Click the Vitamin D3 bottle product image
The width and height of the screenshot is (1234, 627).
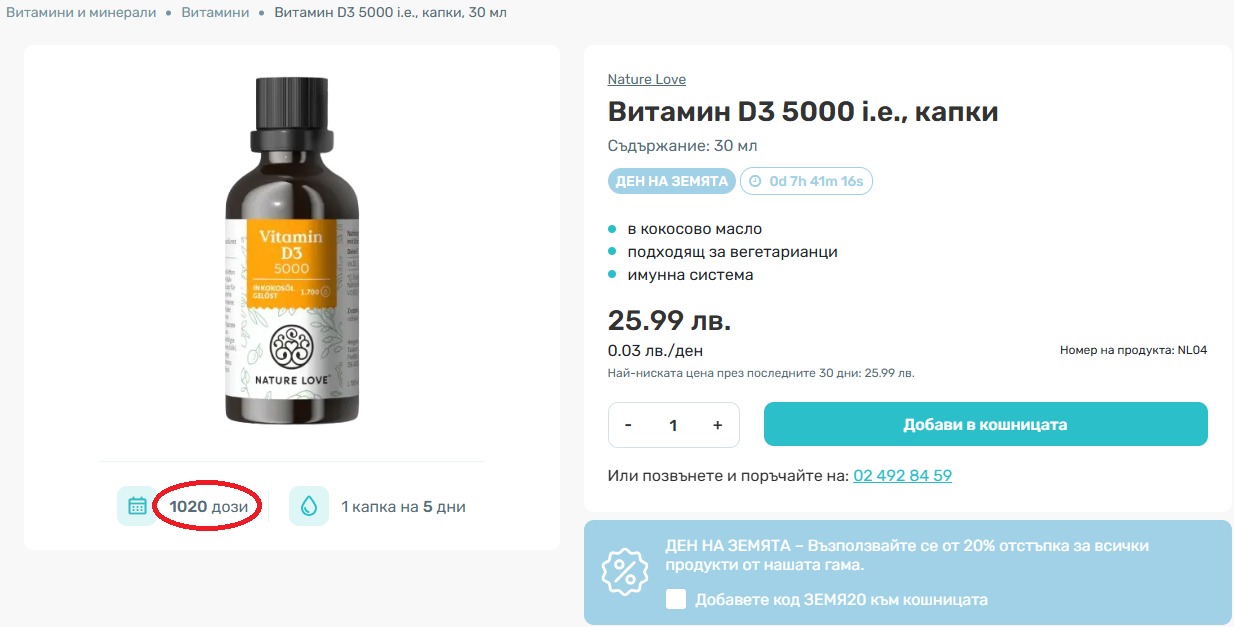click(291, 250)
